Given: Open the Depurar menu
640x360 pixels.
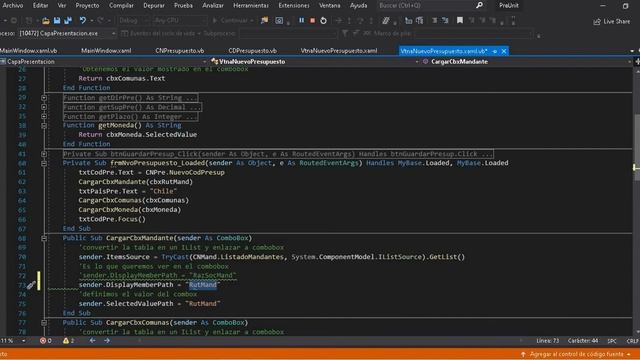Looking at the screenshot, I should (154, 5).
